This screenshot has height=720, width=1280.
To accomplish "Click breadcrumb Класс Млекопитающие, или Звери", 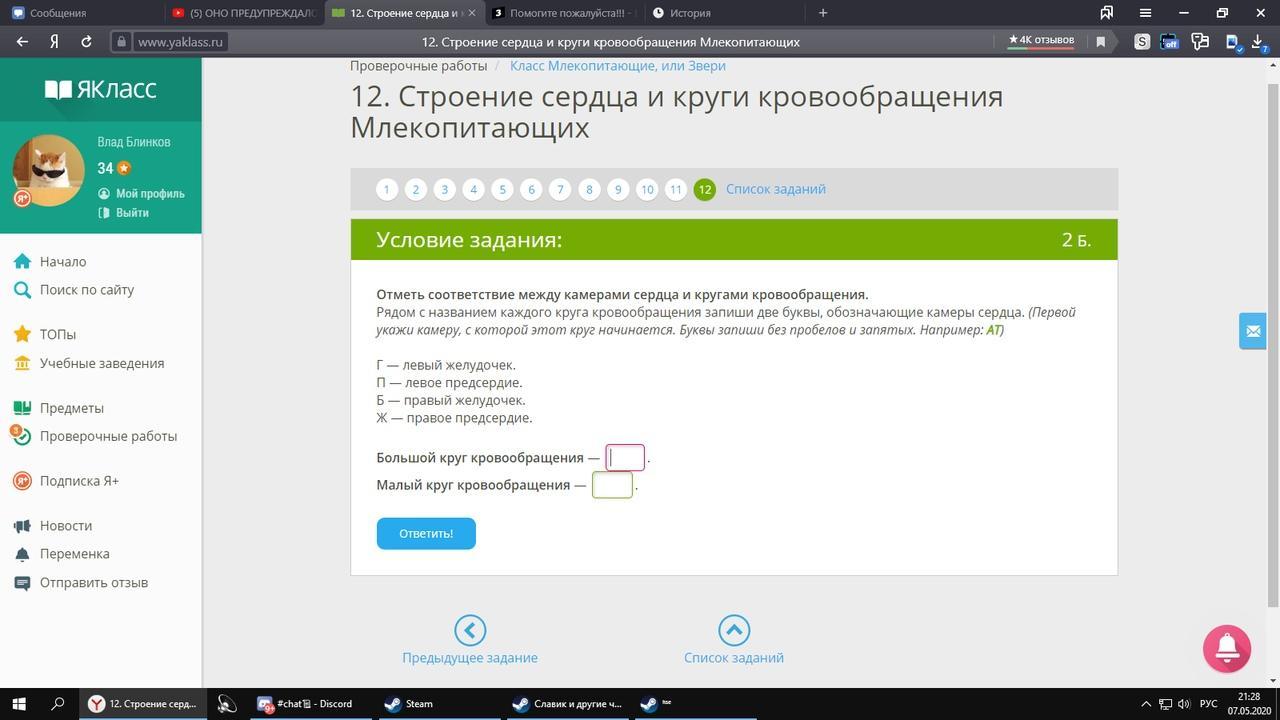I will click(618, 66).
